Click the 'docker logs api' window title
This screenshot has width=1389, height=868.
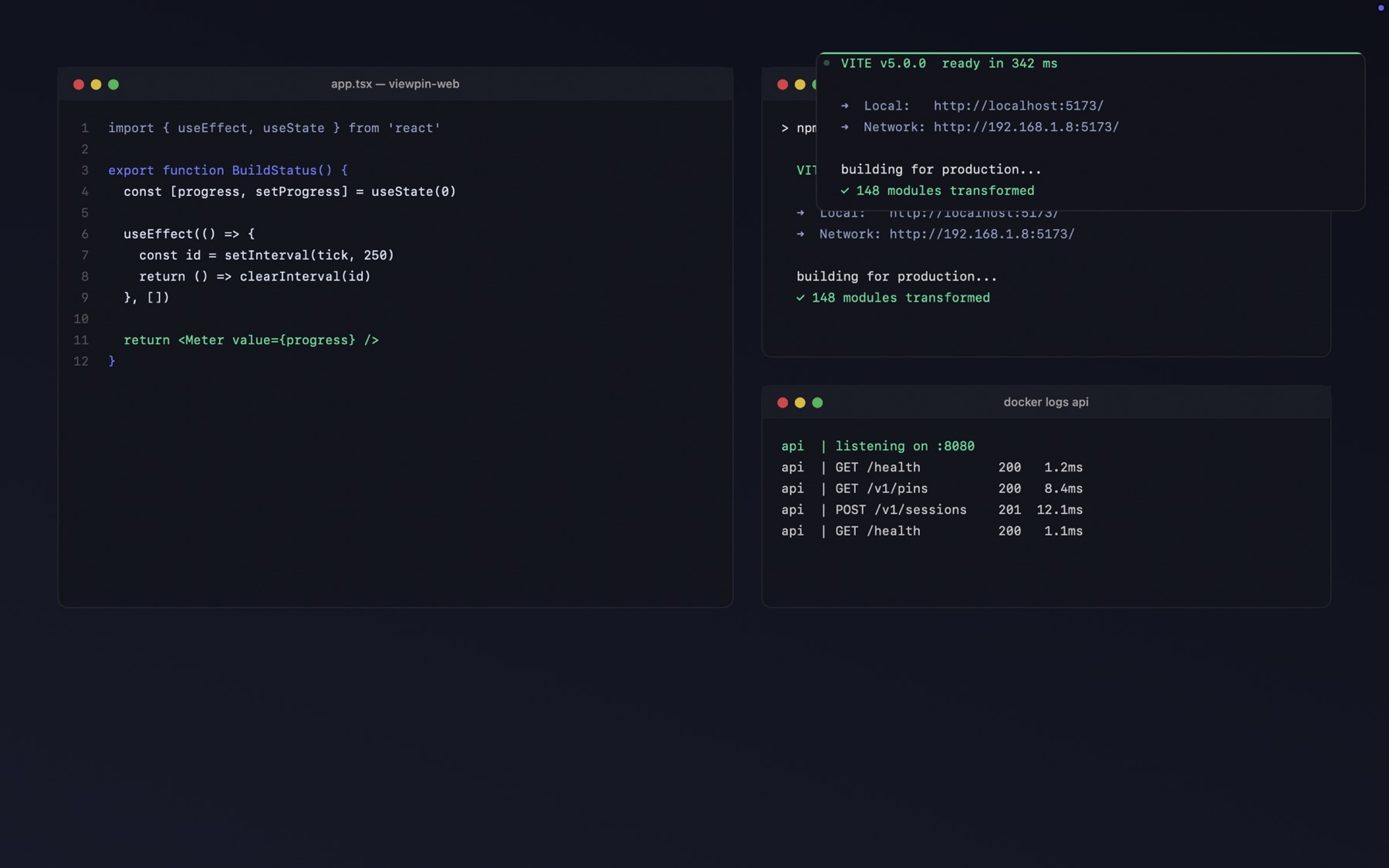[x=1046, y=402]
